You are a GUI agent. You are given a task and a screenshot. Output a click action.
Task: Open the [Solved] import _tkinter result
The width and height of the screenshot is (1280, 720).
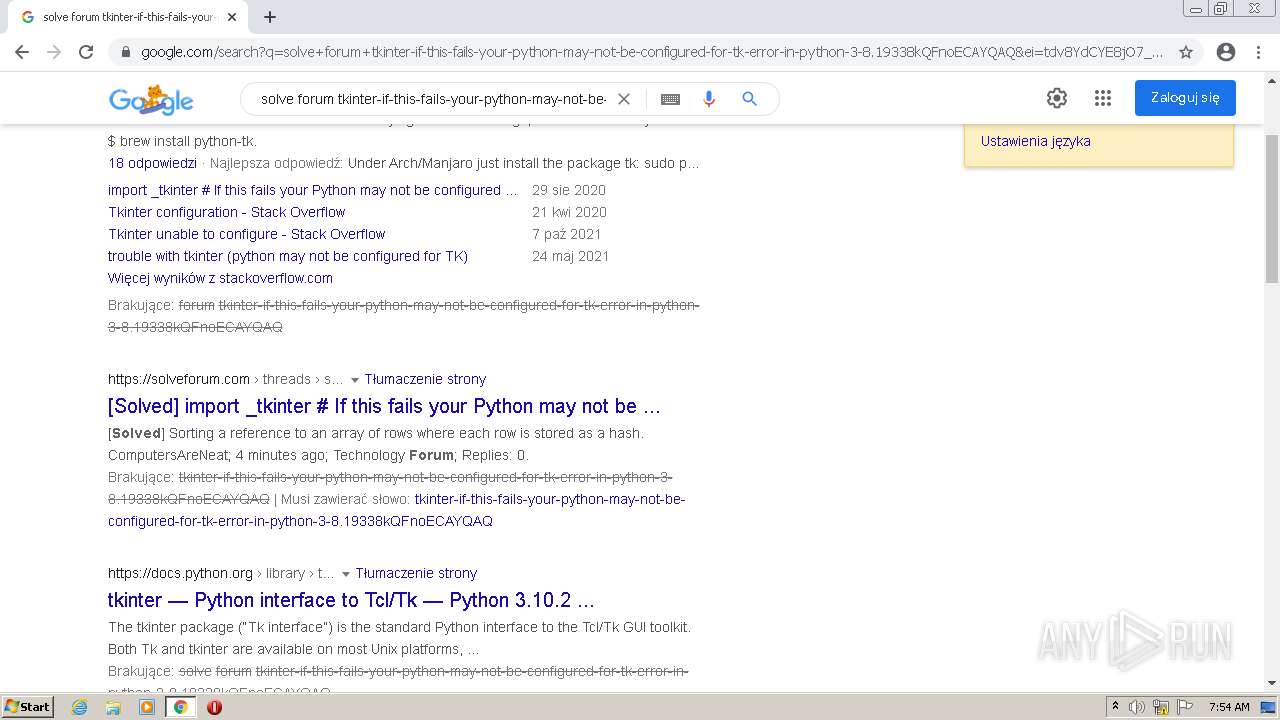pyautogui.click(x=384, y=406)
